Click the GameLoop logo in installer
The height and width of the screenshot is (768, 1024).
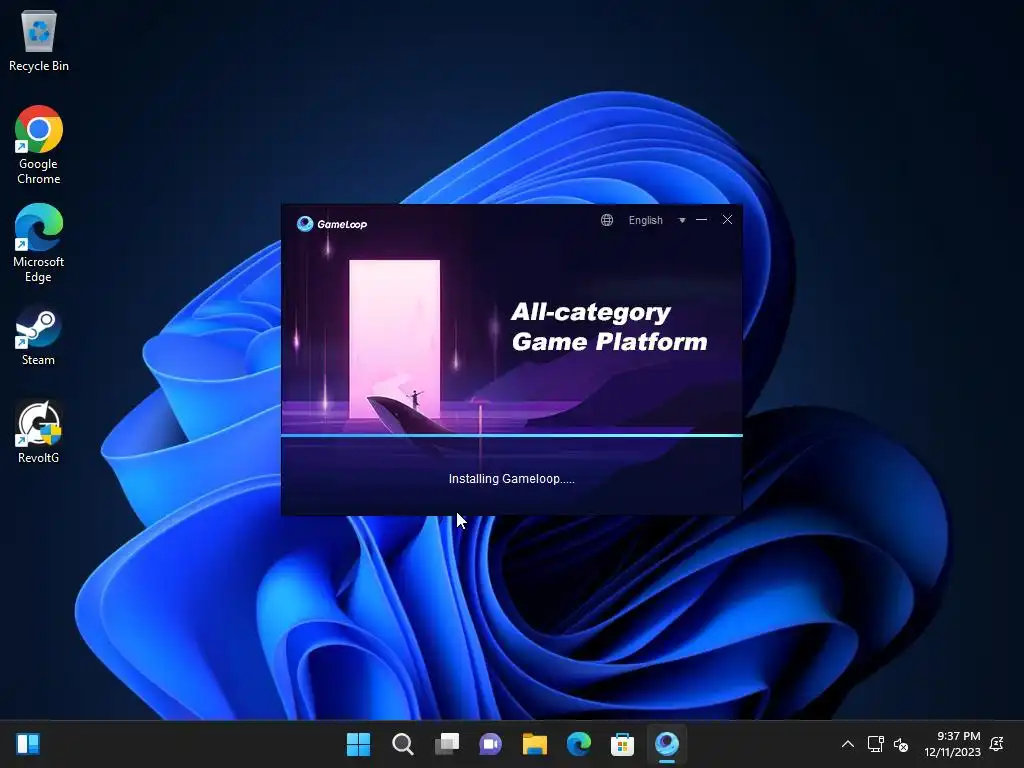point(332,224)
